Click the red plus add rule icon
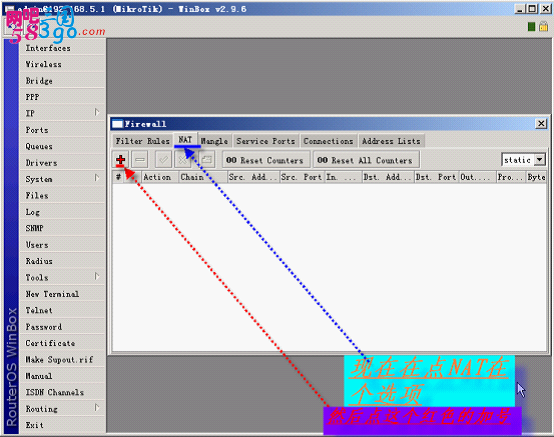Image resolution: width=554 pixels, height=437 pixels. pyautogui.click(x=120, y=160)
